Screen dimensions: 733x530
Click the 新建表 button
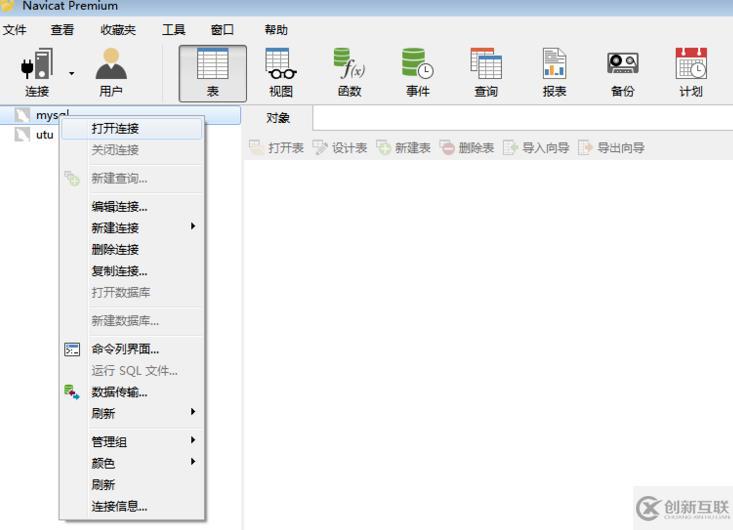[403, 148]
